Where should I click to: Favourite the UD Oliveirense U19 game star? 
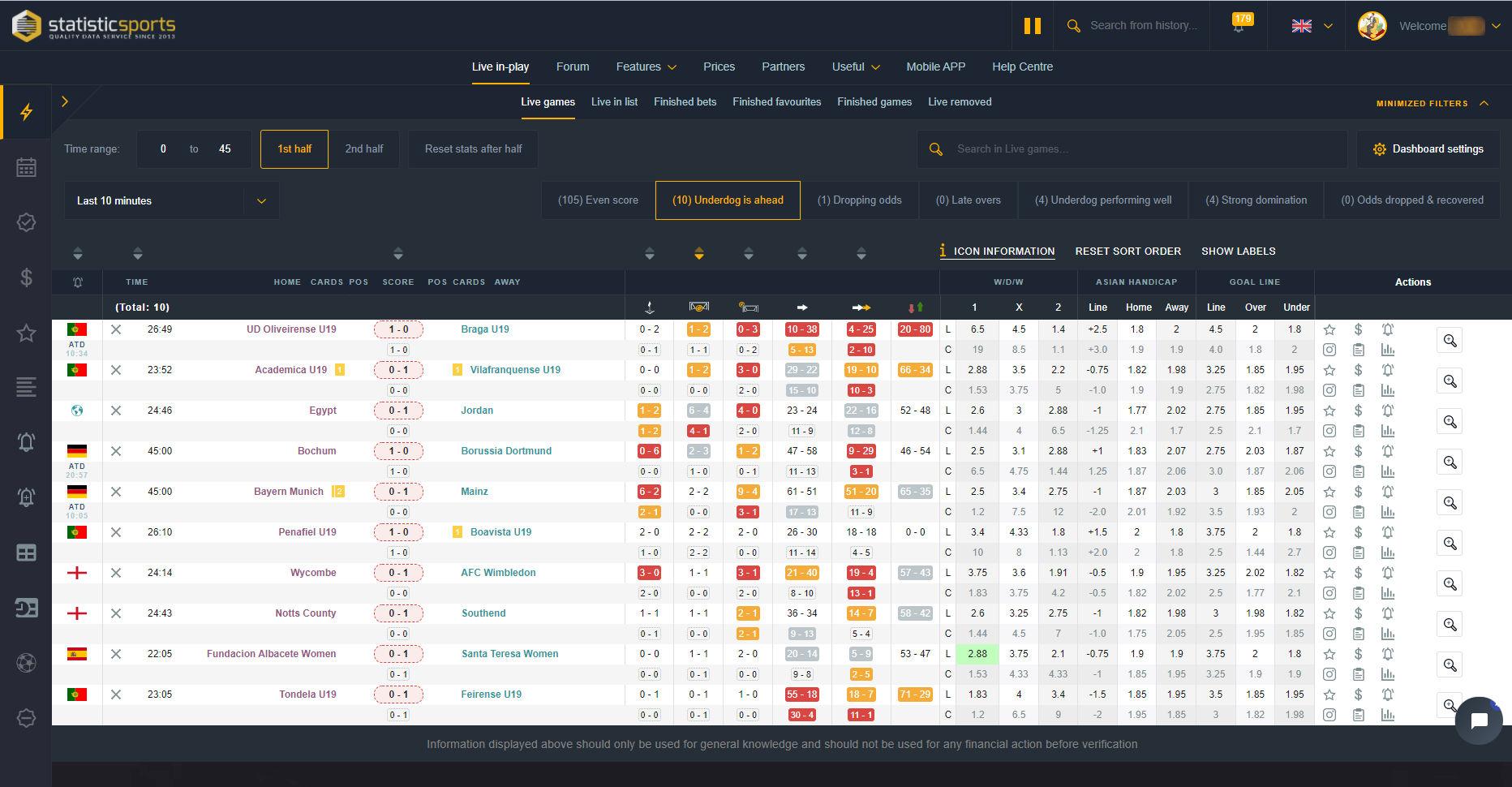(x=1329, y=329)
